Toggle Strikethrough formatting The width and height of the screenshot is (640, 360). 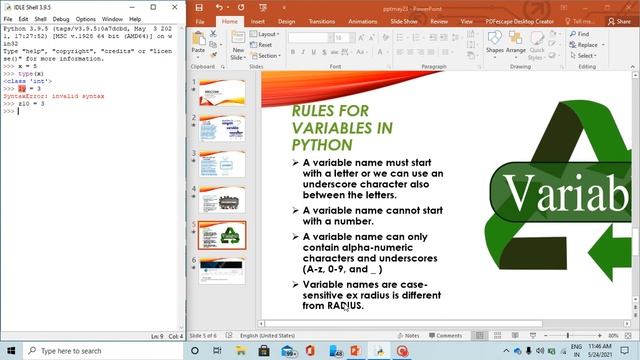334,52
